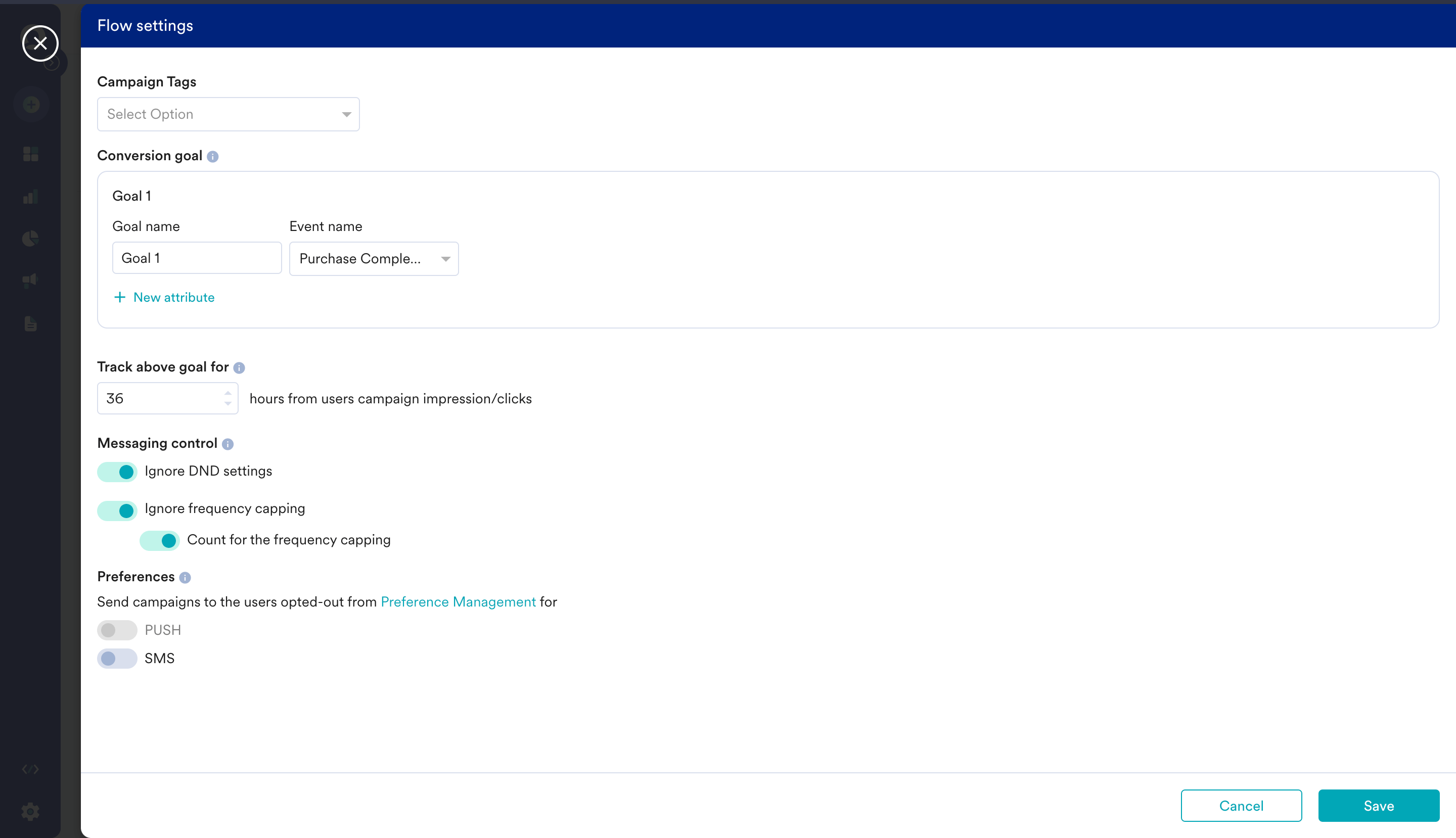The image size is (1456, 838).
Task: Click the plus icon beside New attribute
Action: tap(120, 298)
